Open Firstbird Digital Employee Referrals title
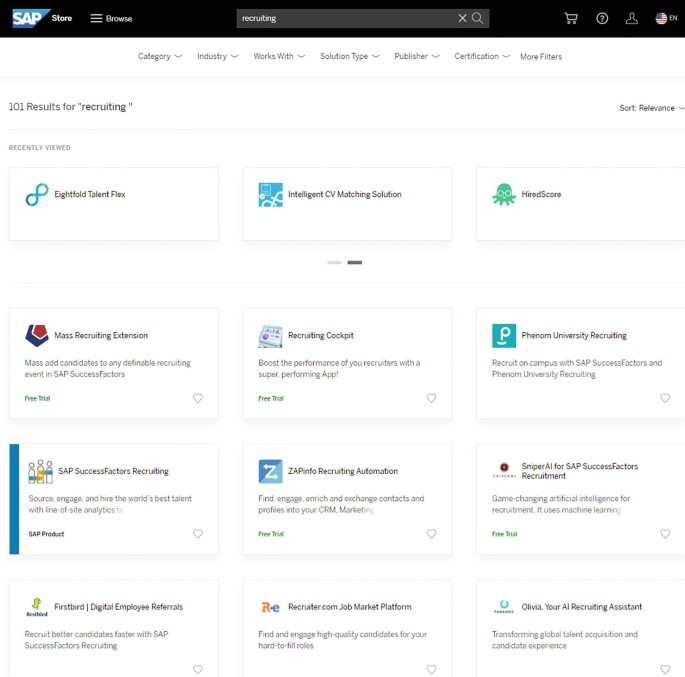Viewport: 685px width, 677px height. click(118, 607)
